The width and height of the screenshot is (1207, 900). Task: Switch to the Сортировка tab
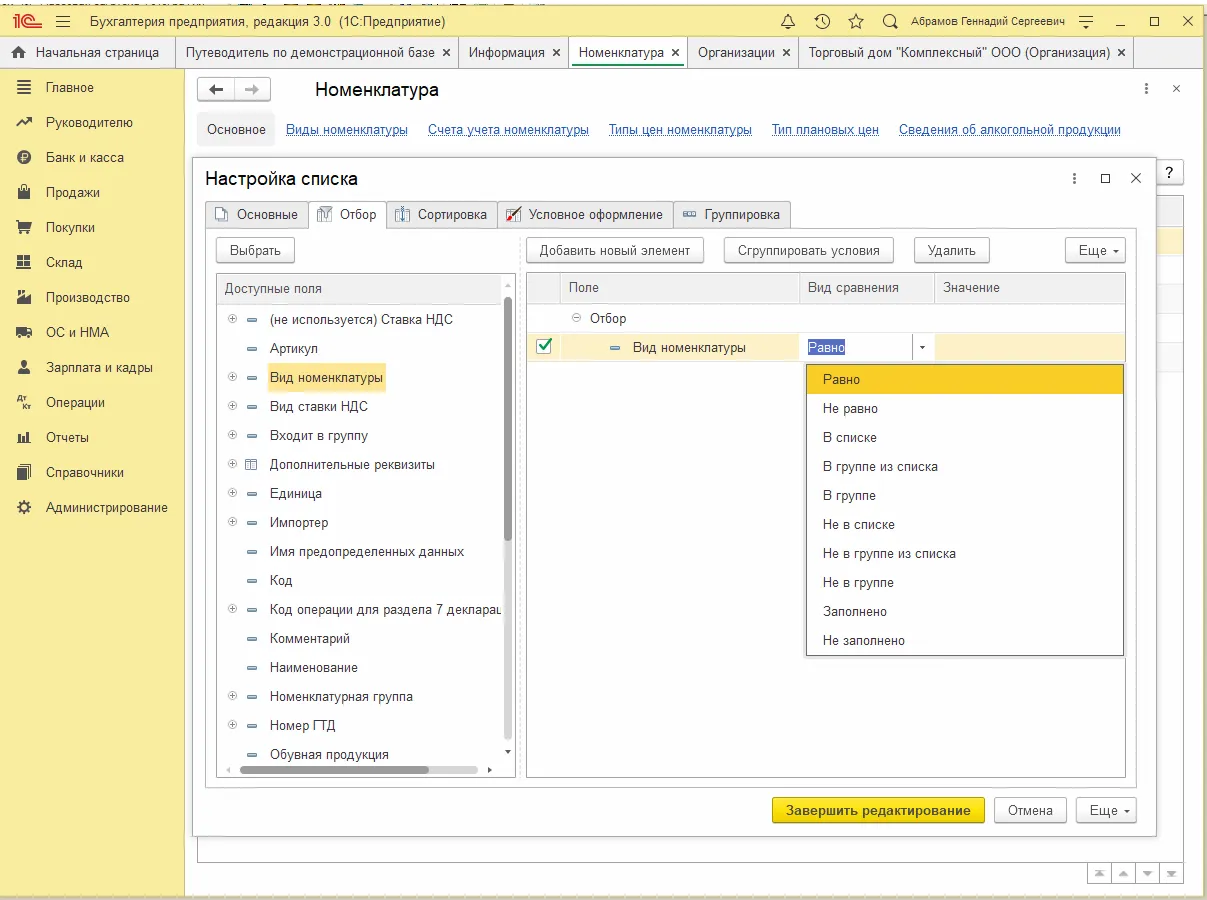click(x=442, y=214)
